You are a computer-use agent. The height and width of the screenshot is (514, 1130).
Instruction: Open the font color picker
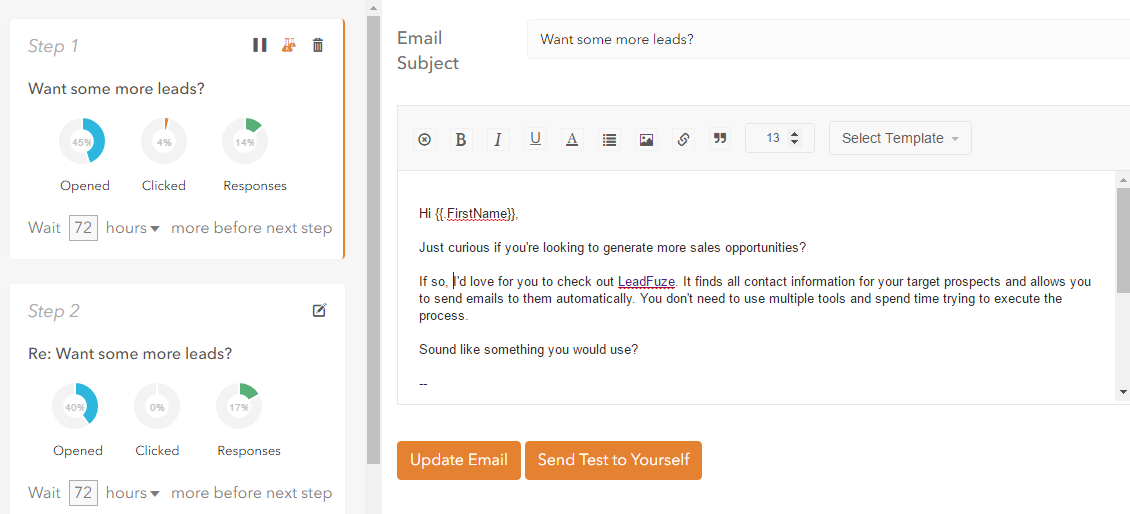[x=572, y=139]
